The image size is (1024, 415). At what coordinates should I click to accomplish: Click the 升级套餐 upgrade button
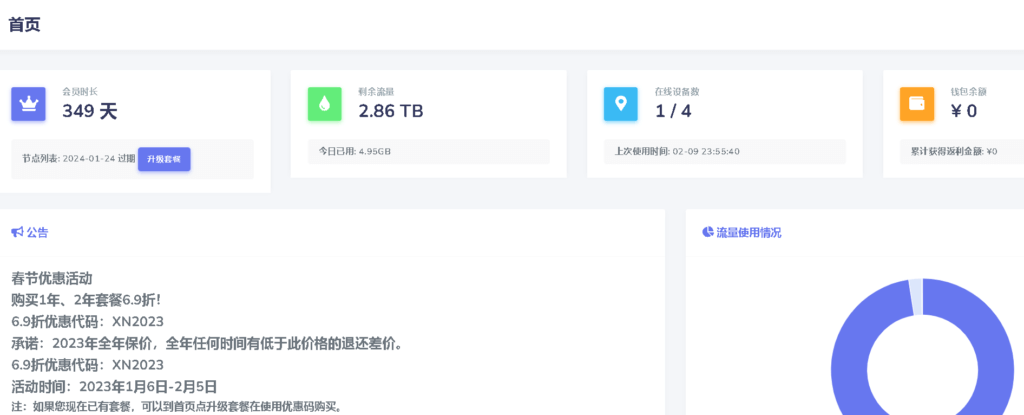coord(164,159)
